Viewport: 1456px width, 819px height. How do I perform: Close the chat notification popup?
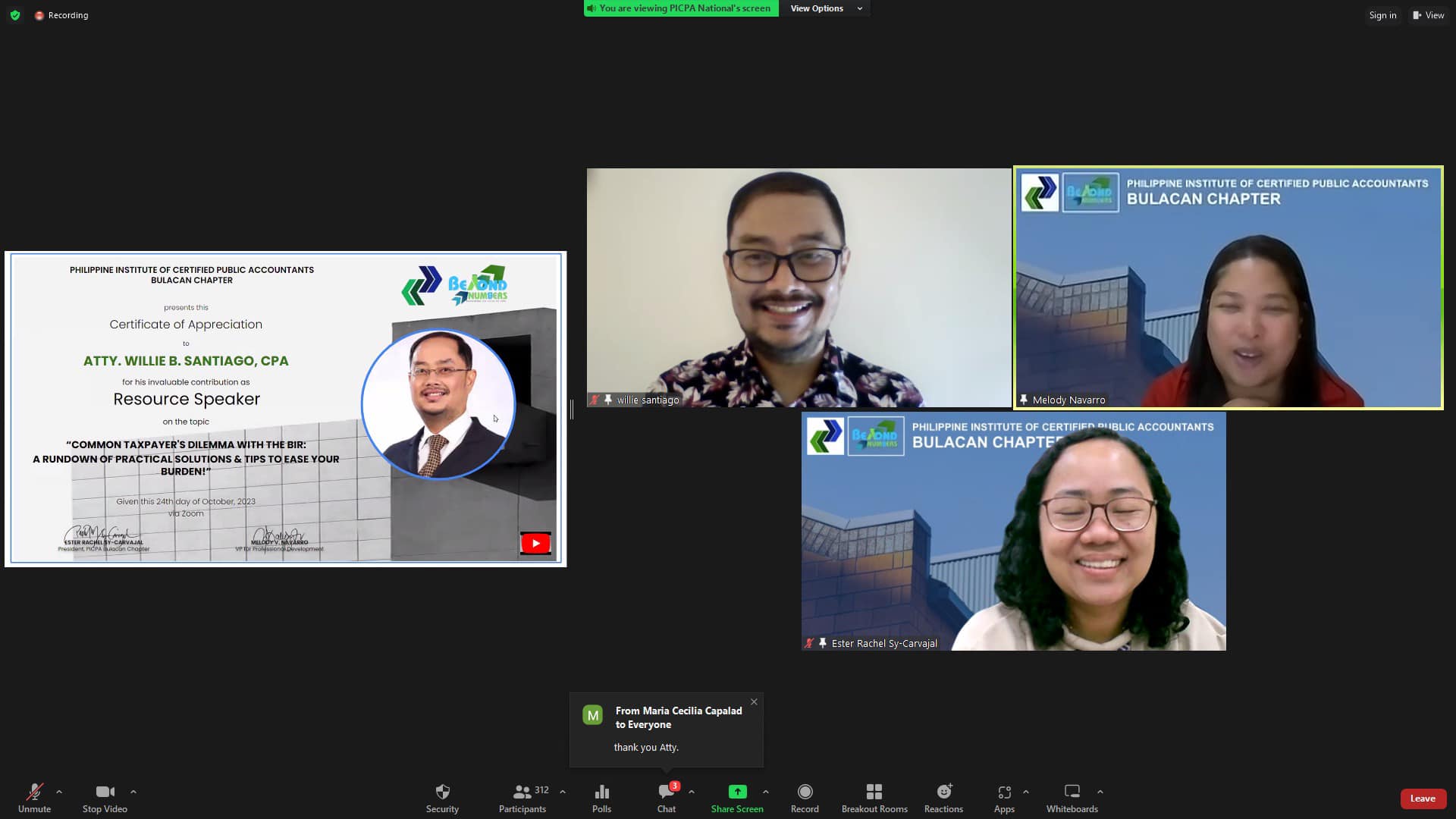(754, 701)
